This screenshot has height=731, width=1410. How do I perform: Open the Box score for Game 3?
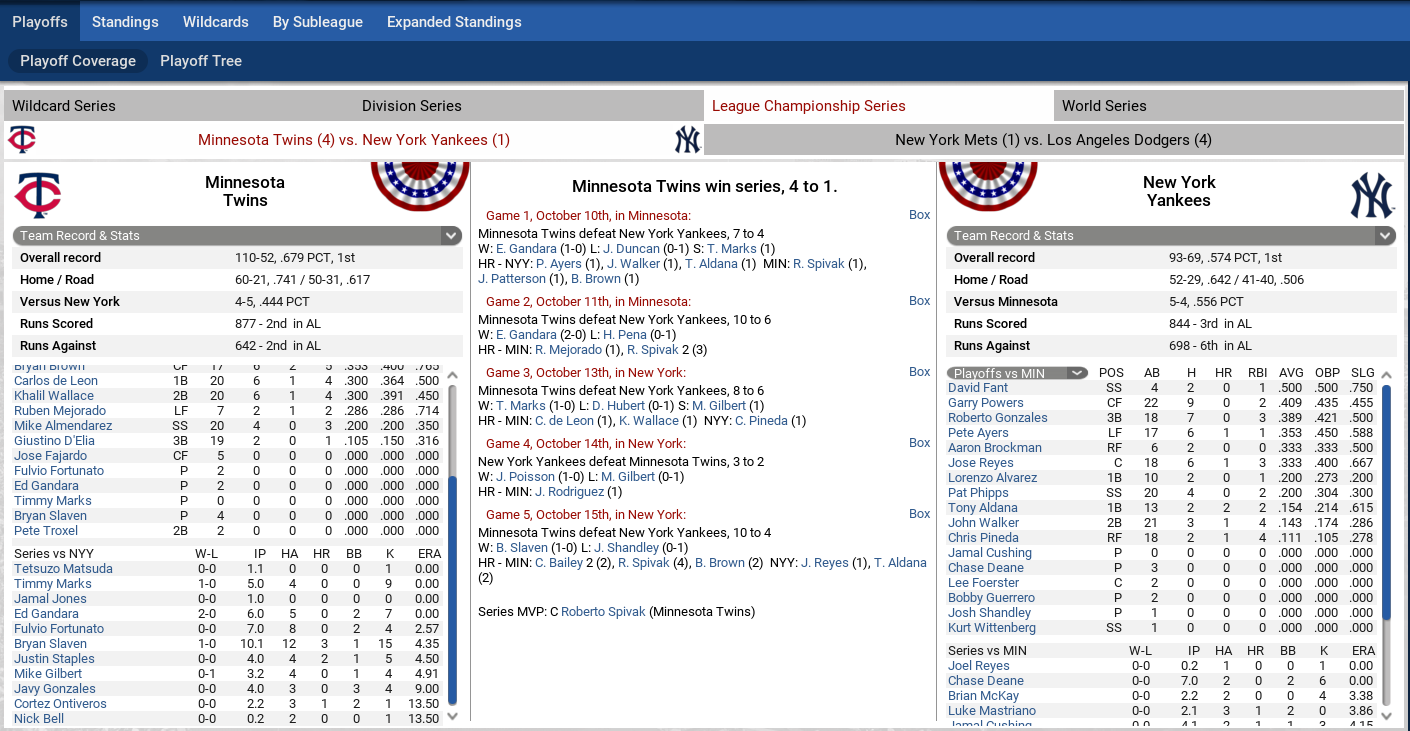pos(919,372)
